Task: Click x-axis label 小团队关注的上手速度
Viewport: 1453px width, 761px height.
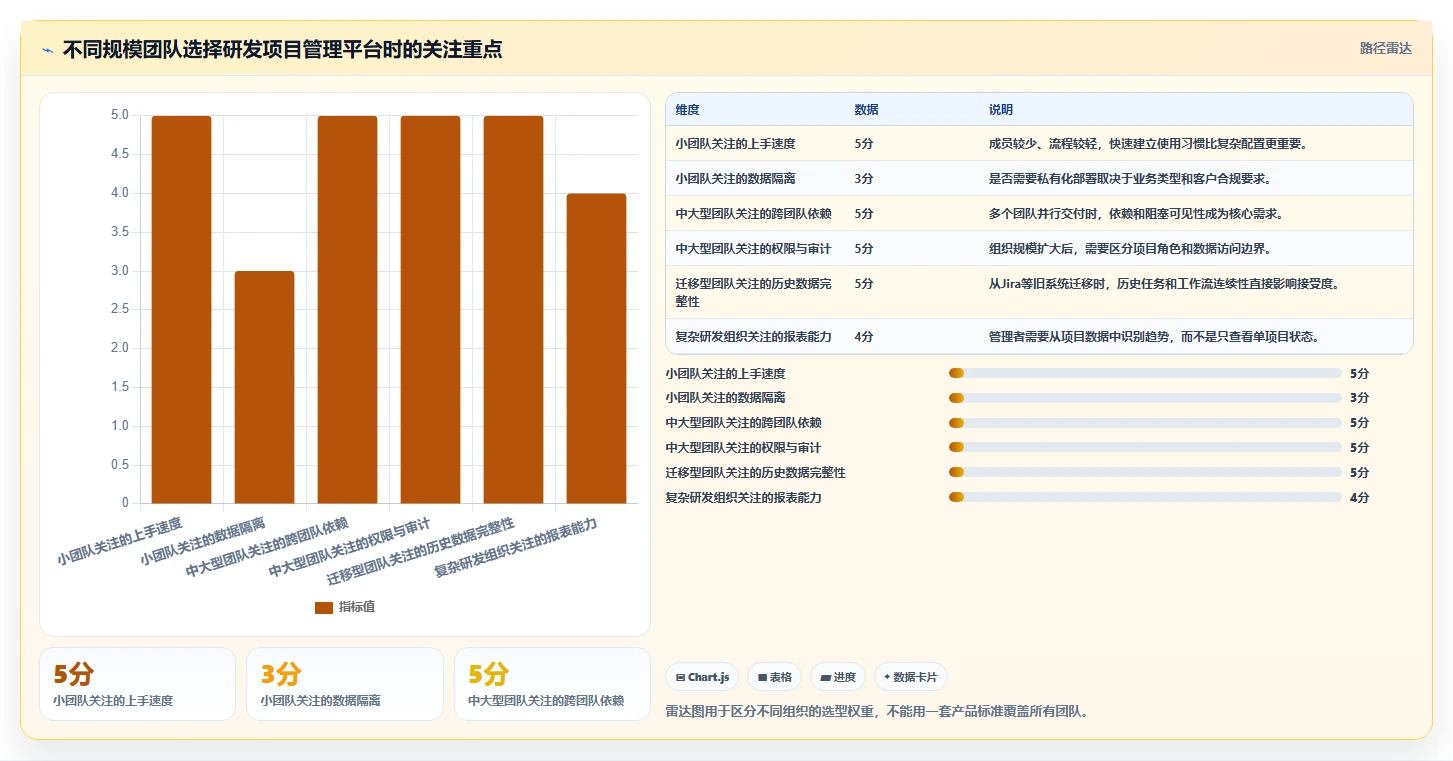Action: tap(120, 541)
